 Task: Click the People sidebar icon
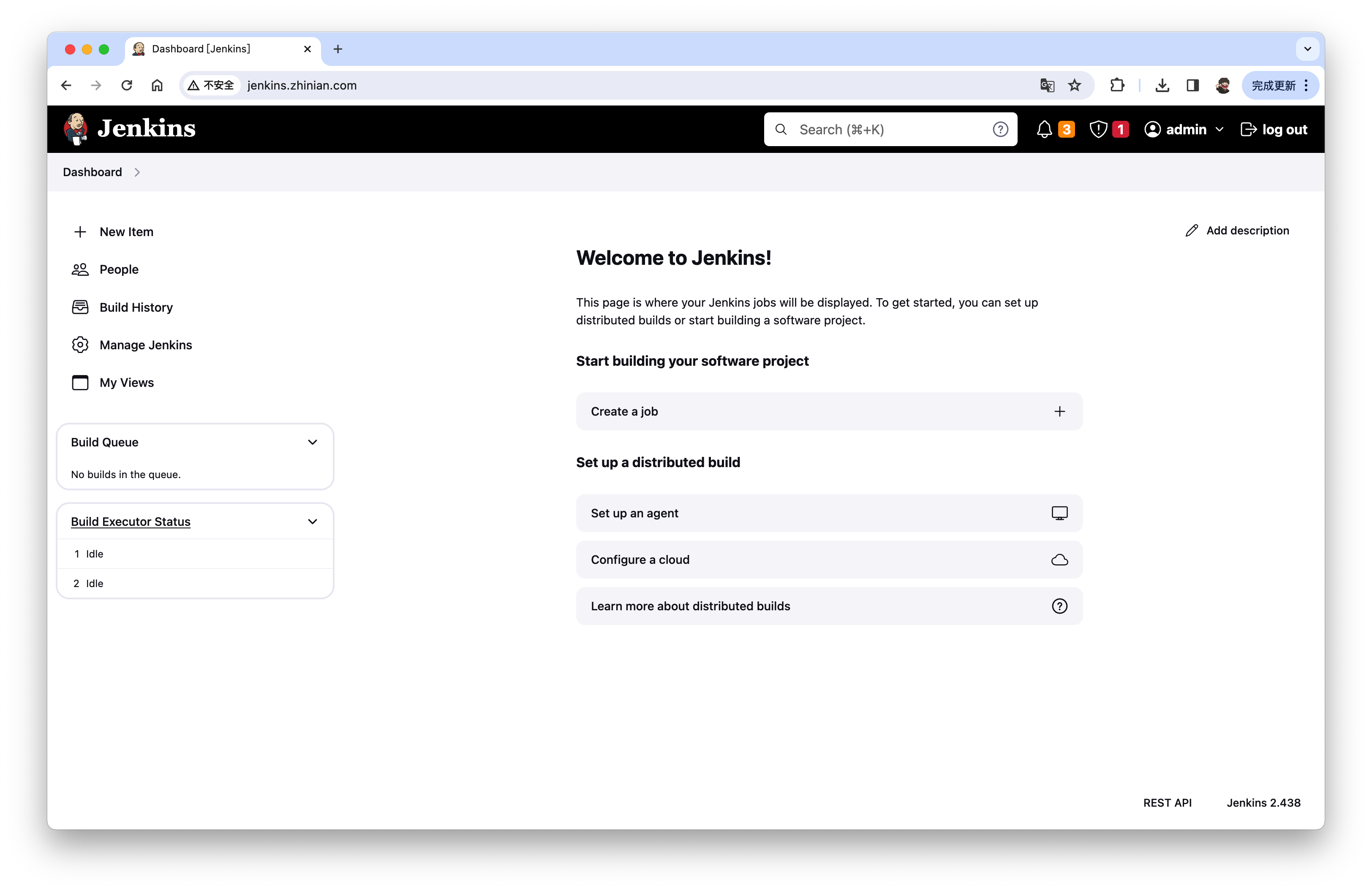(80, 270)
